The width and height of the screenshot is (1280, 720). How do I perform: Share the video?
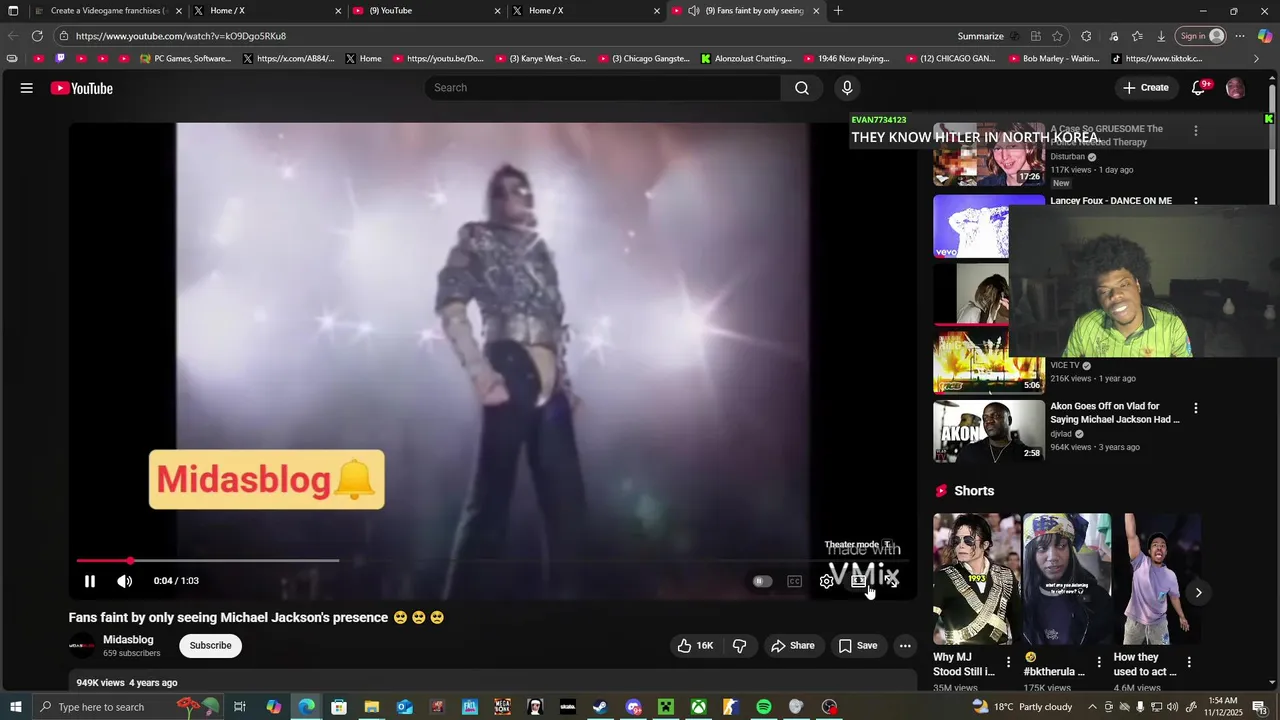[793, 646]
